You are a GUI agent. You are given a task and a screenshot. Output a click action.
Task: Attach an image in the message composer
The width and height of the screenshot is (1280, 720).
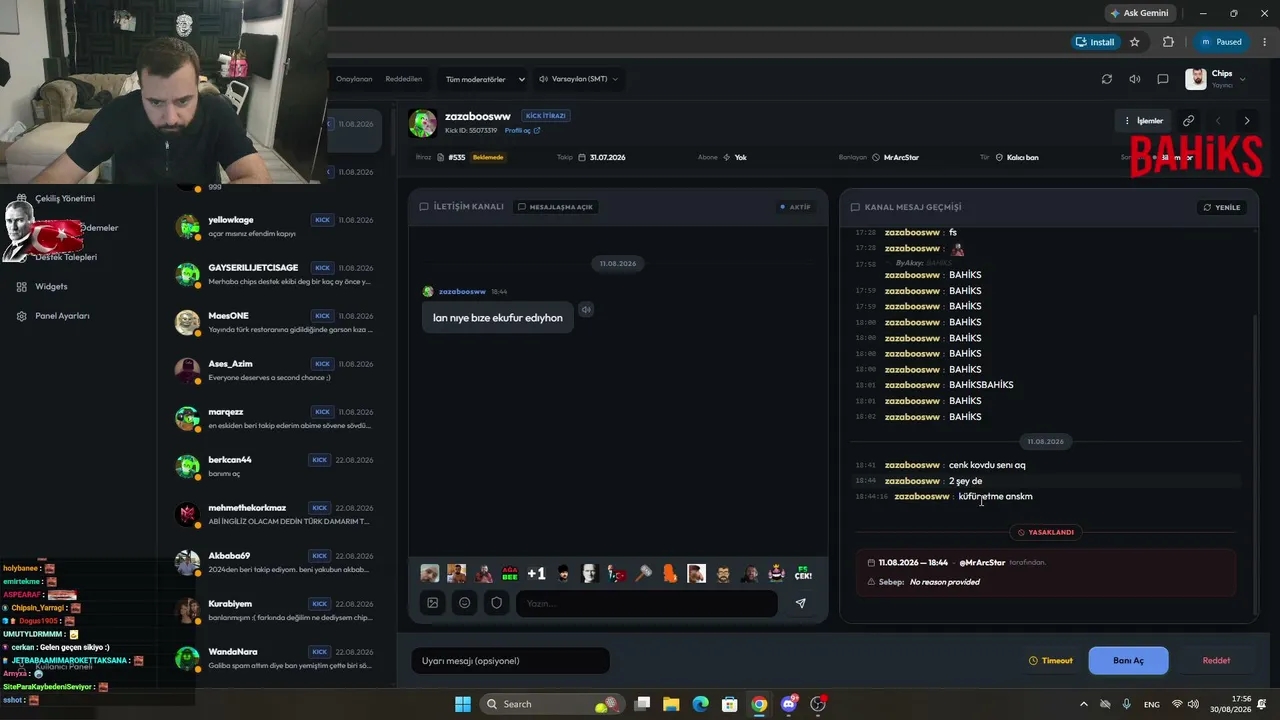(433, 603)
